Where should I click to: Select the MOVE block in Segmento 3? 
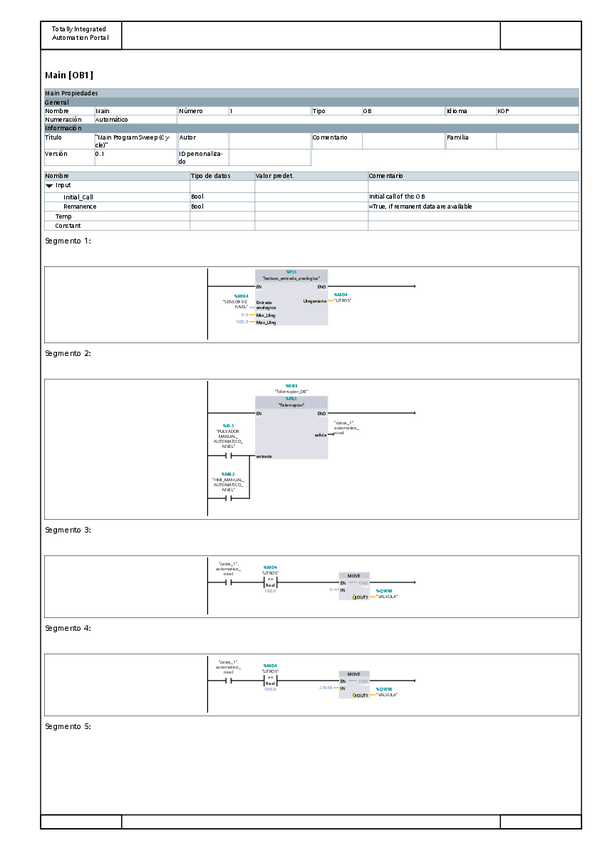354,586
